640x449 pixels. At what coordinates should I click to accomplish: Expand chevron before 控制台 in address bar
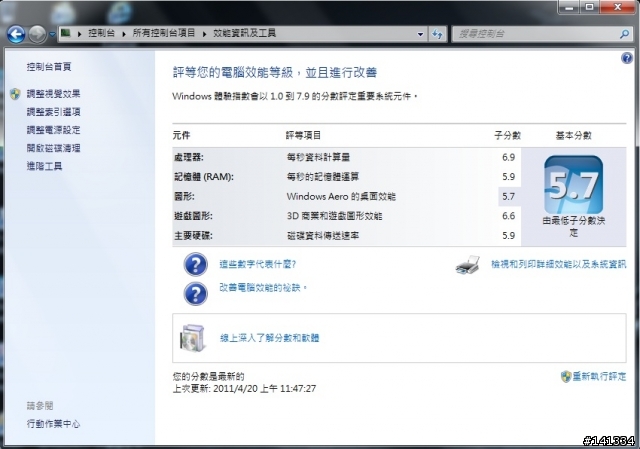click(x=80, y=34)
